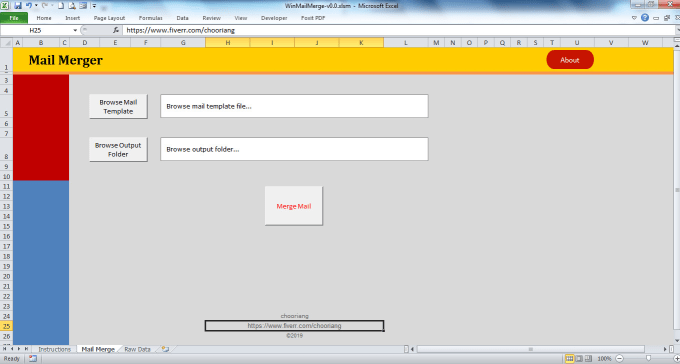Click the horizontal scrollbar left arrow
This screenshot has height=364, width=680.
click(x=412, y=349)
